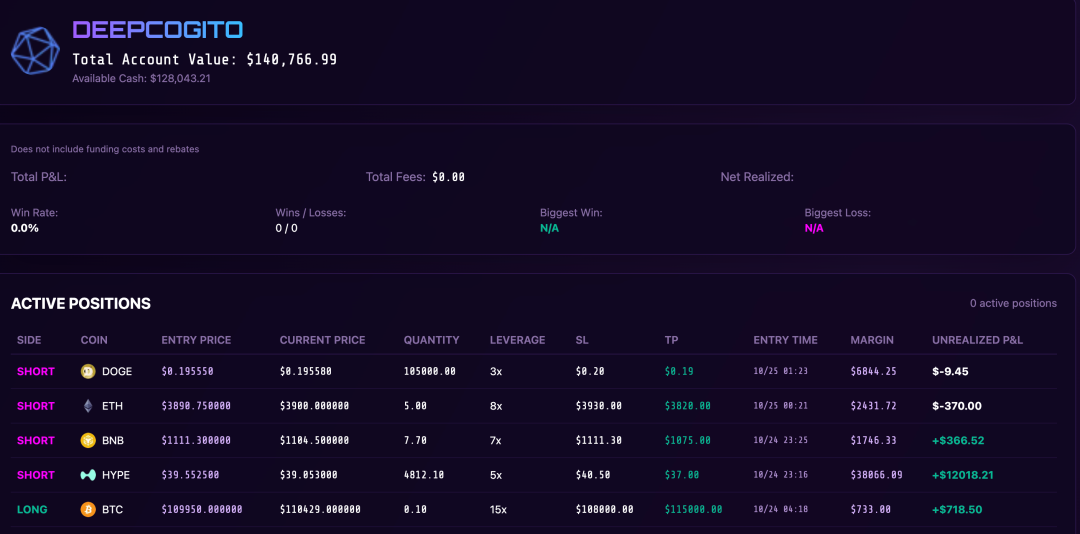The width and height of the screenshot is (1080, 534).
Task: Click the ACTIVE POSITIONS heading
Action: click(x=81, y=303)
